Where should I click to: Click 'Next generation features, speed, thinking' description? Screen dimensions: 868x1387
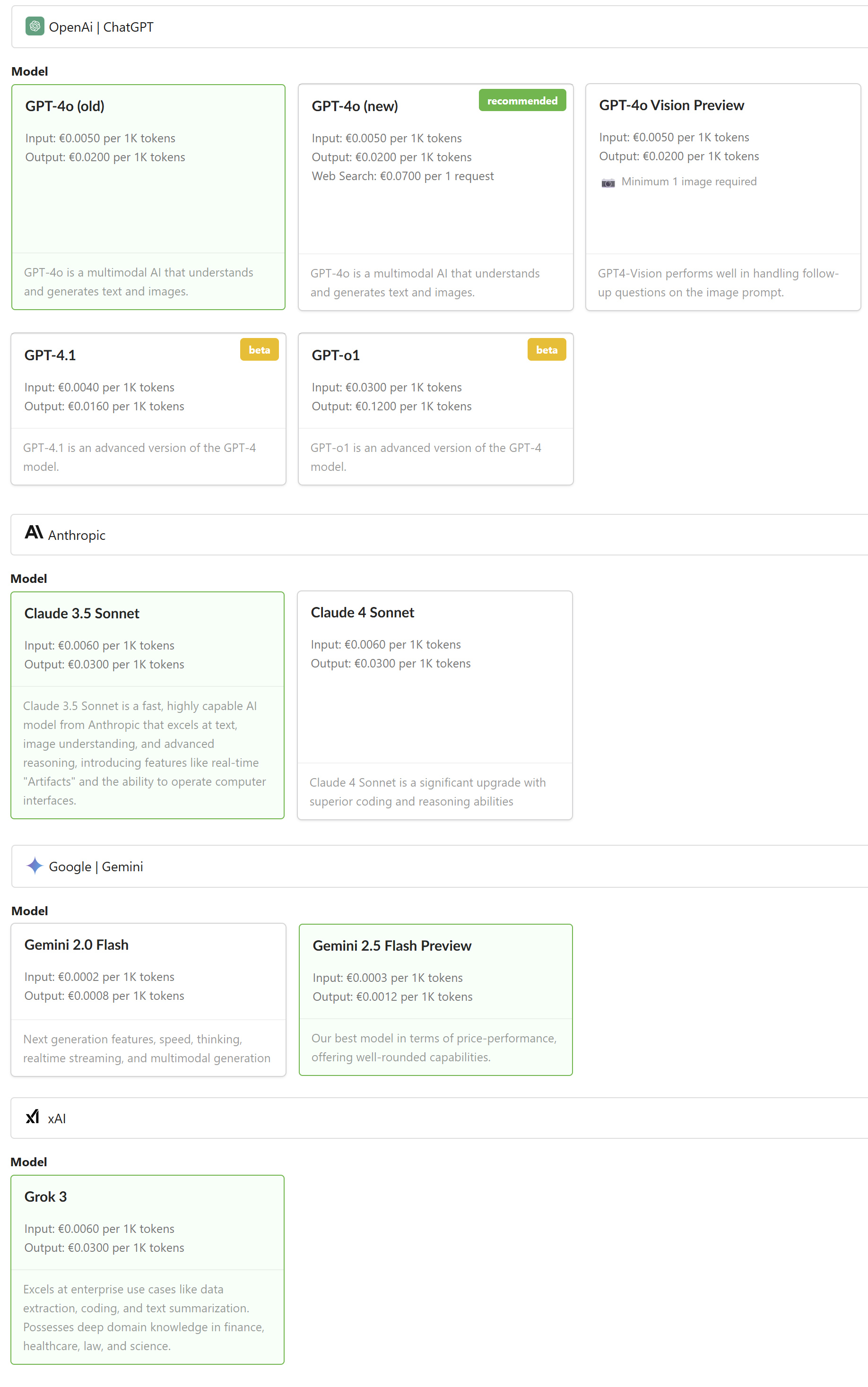coord(147,1049)
